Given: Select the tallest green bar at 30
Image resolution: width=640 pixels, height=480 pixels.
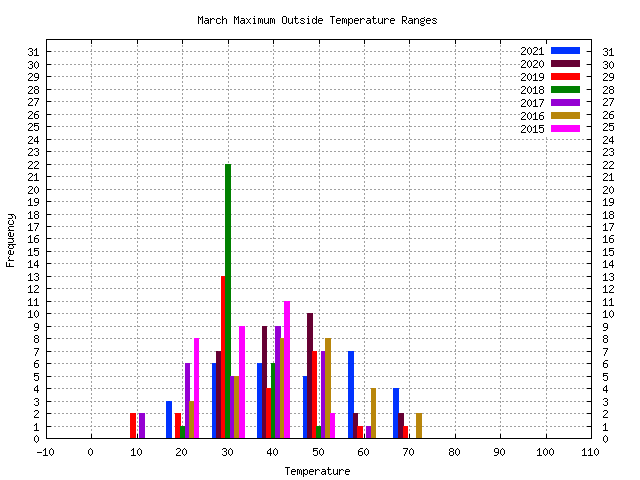Looking at the screenshot, I should (x=228, y=300).
